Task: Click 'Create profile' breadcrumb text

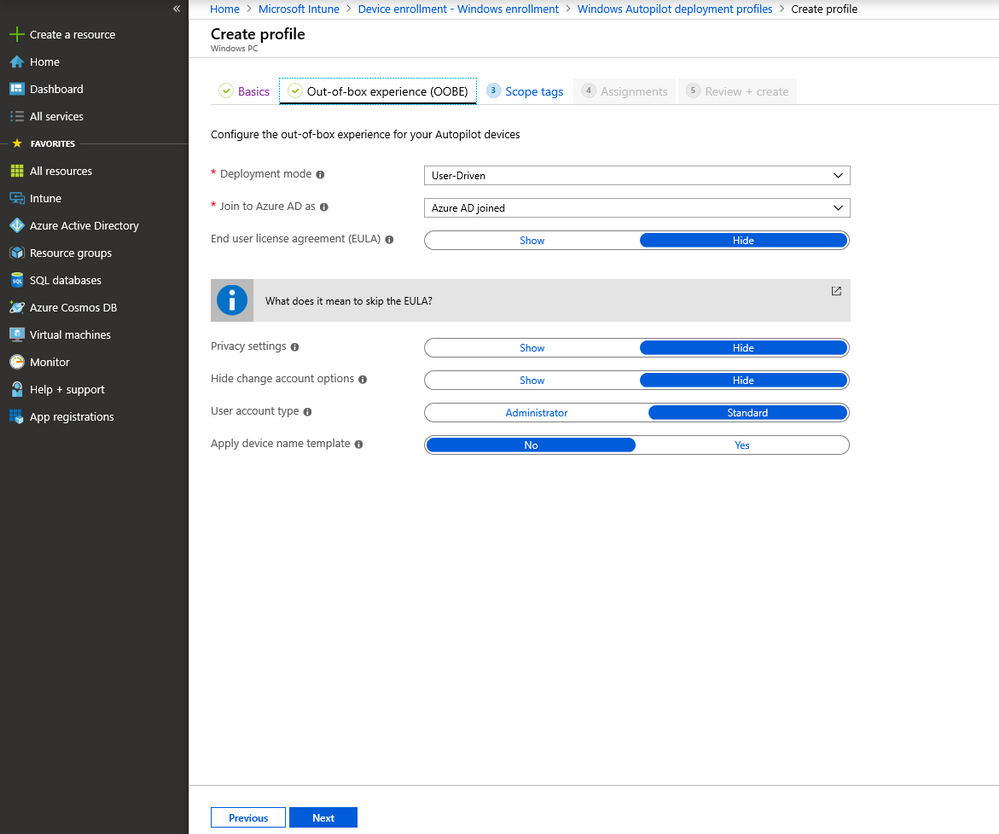Action: tap(824, 9)
